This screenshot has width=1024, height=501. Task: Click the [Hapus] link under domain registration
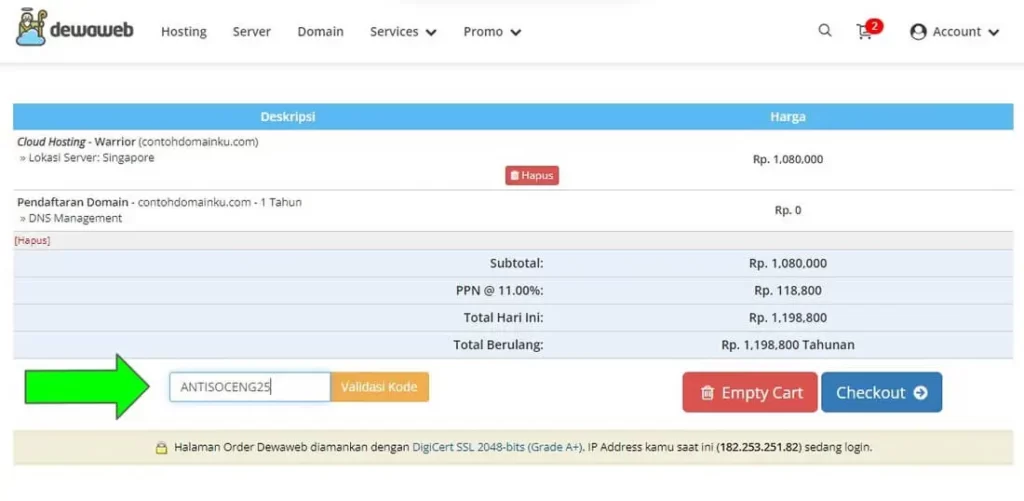click(32, 240)
